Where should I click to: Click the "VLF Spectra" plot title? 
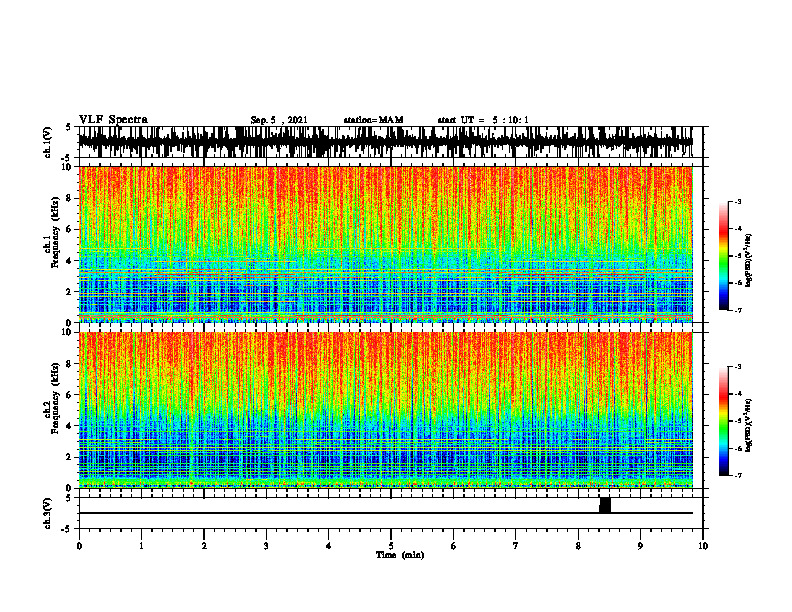(x=113, y=120)
